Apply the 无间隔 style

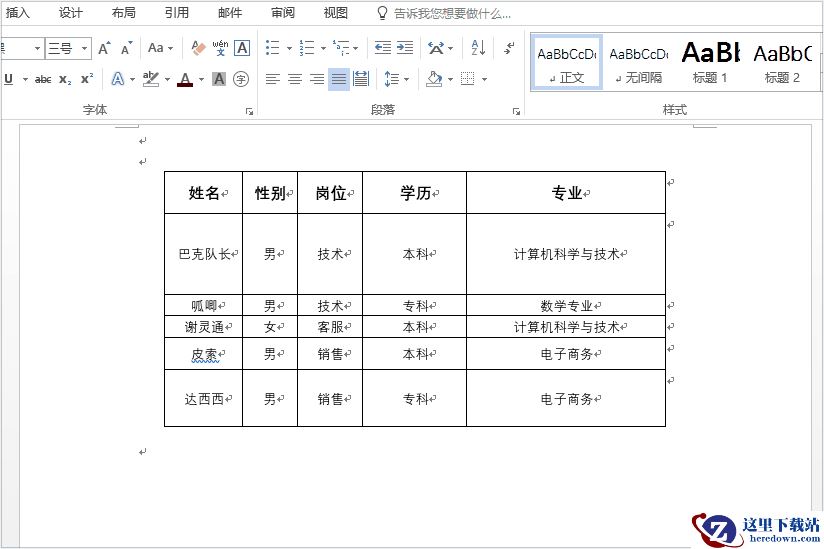point(638,63)
